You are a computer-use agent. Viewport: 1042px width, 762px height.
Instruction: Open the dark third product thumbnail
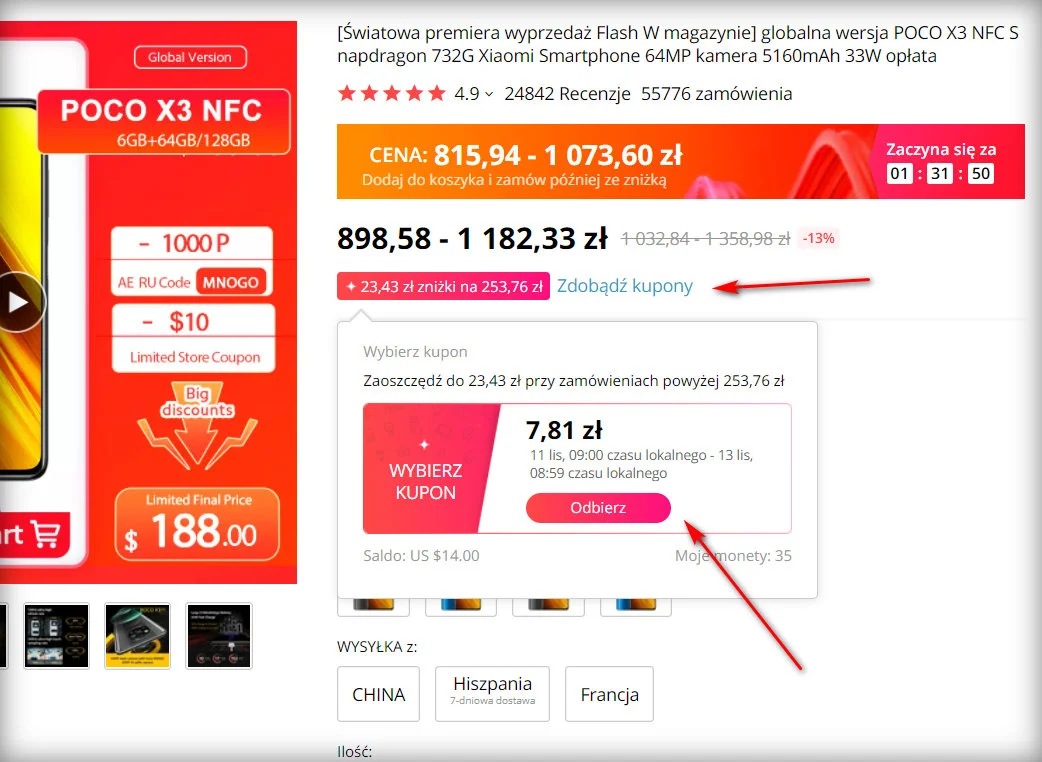219,636
